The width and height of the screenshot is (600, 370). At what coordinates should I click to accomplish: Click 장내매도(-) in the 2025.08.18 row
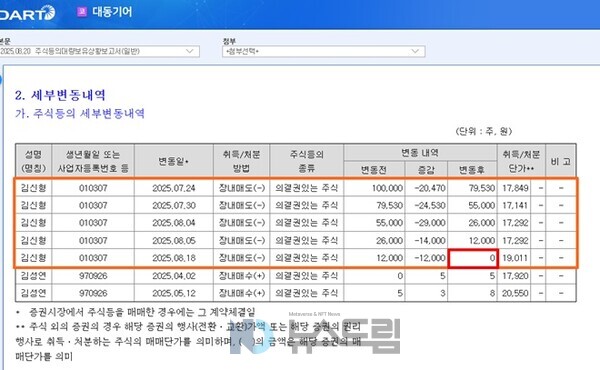point(241,258)
